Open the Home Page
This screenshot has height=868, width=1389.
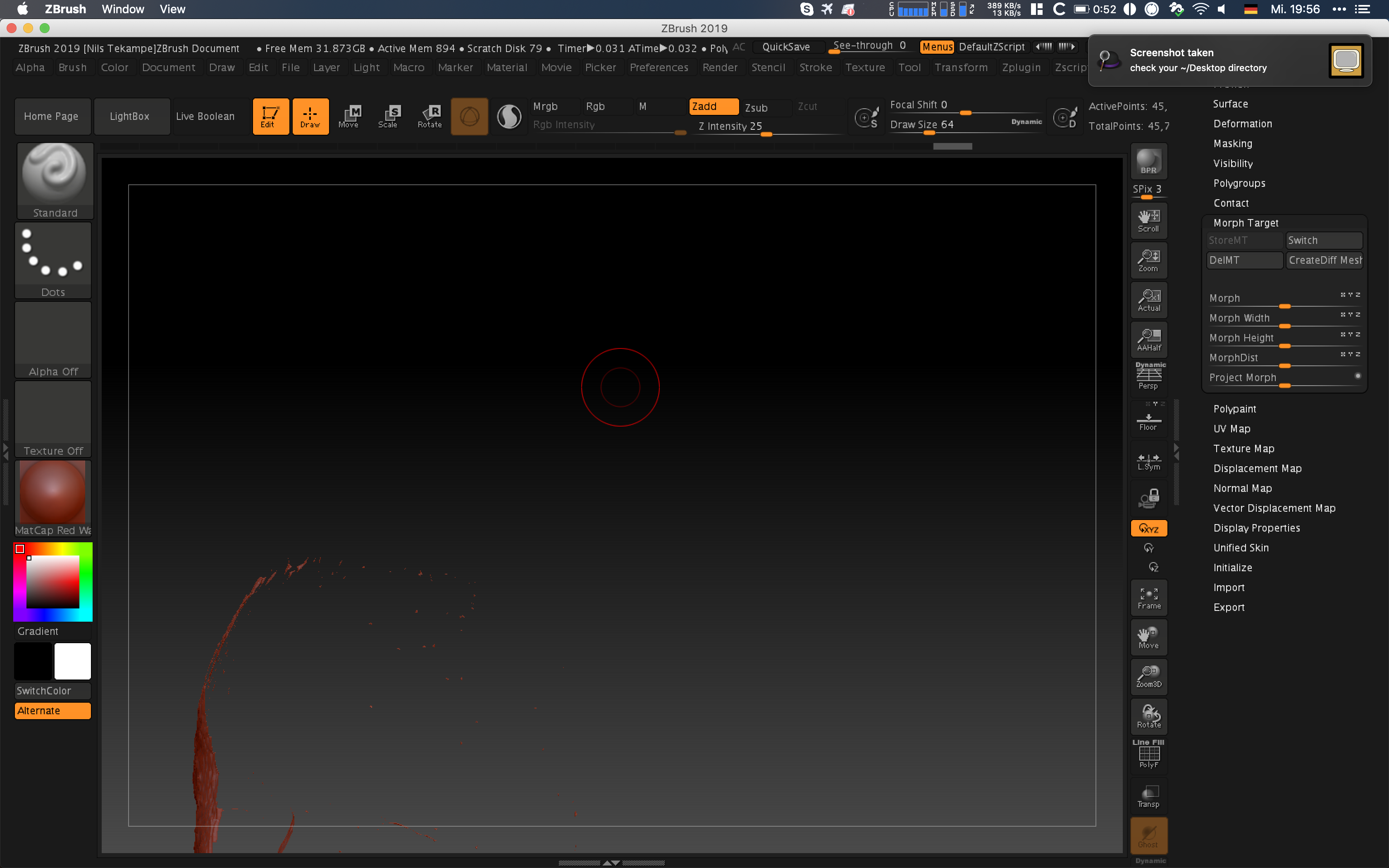[x=53, y=116]
